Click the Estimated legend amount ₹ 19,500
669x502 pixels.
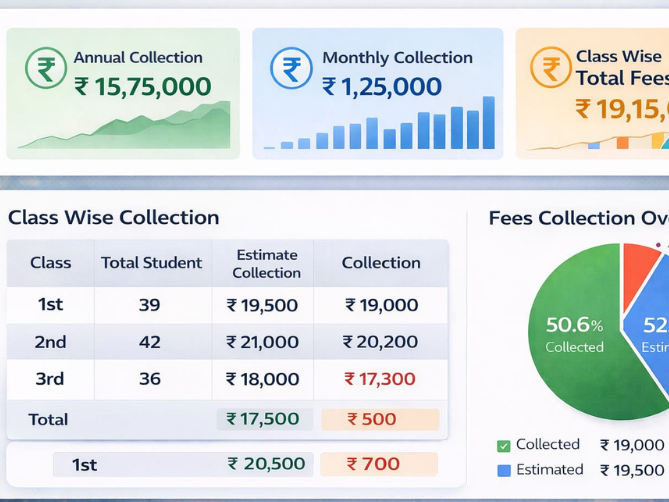tap(632, 470)
